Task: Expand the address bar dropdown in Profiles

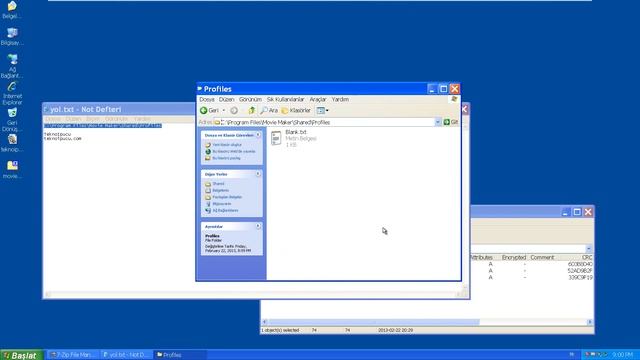Action: coord(438,122)
